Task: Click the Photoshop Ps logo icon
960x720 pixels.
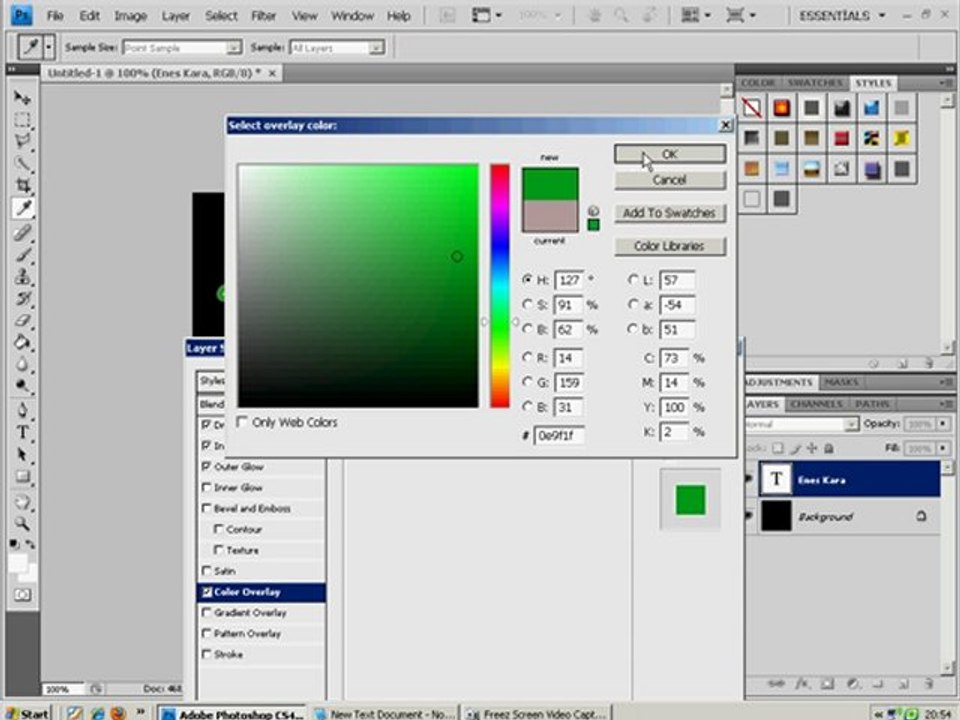Action: 21,15
